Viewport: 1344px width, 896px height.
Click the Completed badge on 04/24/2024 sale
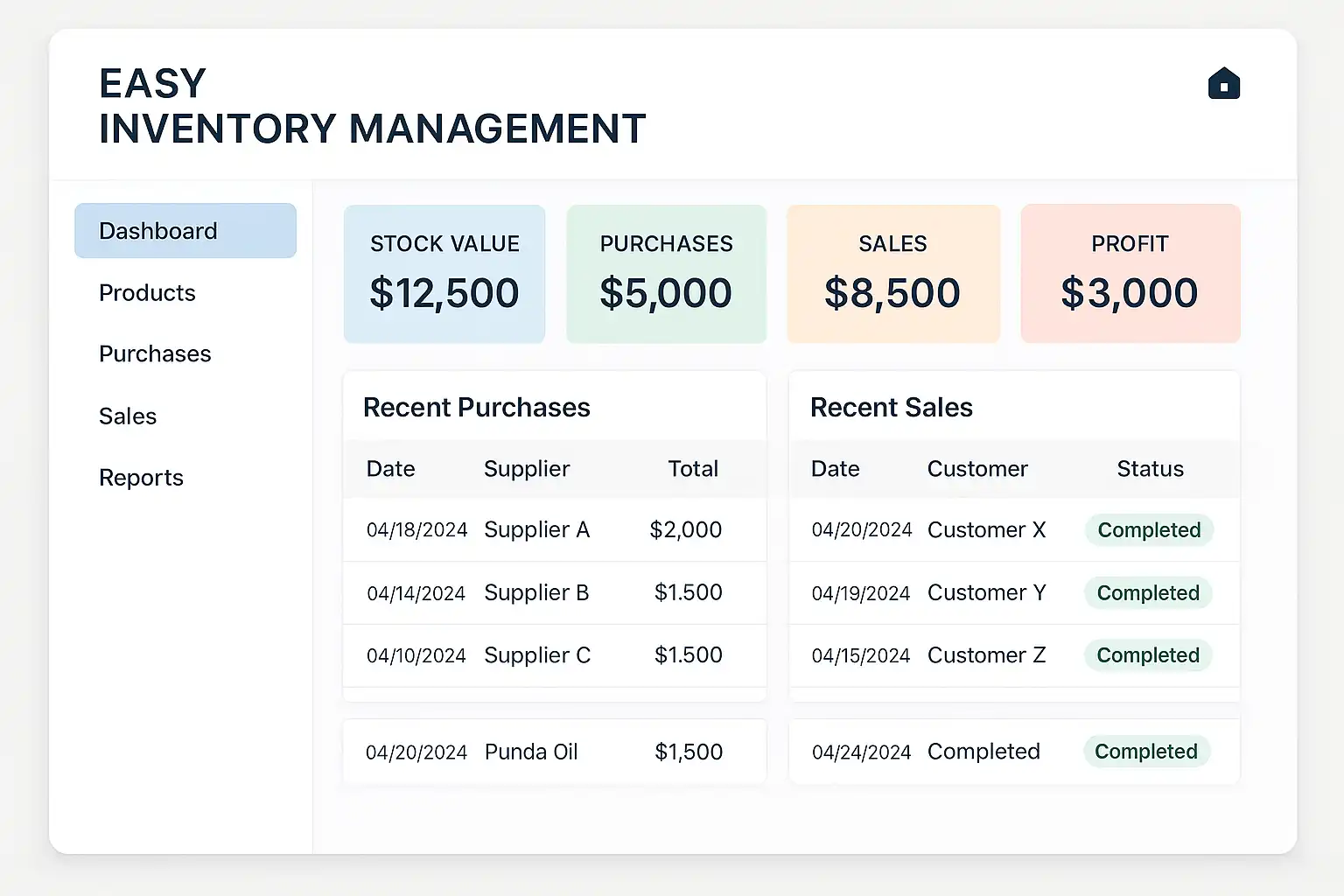1146,752
